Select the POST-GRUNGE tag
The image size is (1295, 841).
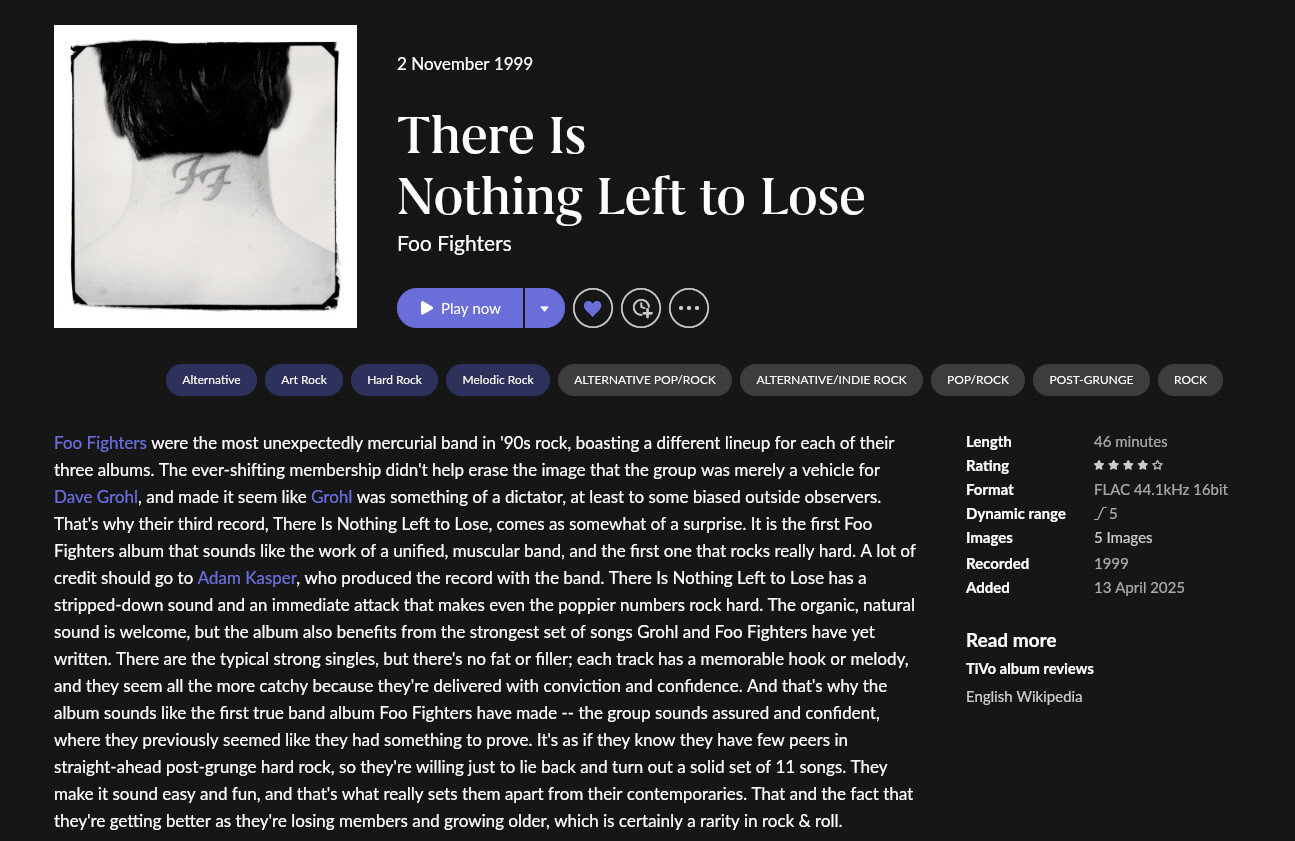coord(1091,380)
